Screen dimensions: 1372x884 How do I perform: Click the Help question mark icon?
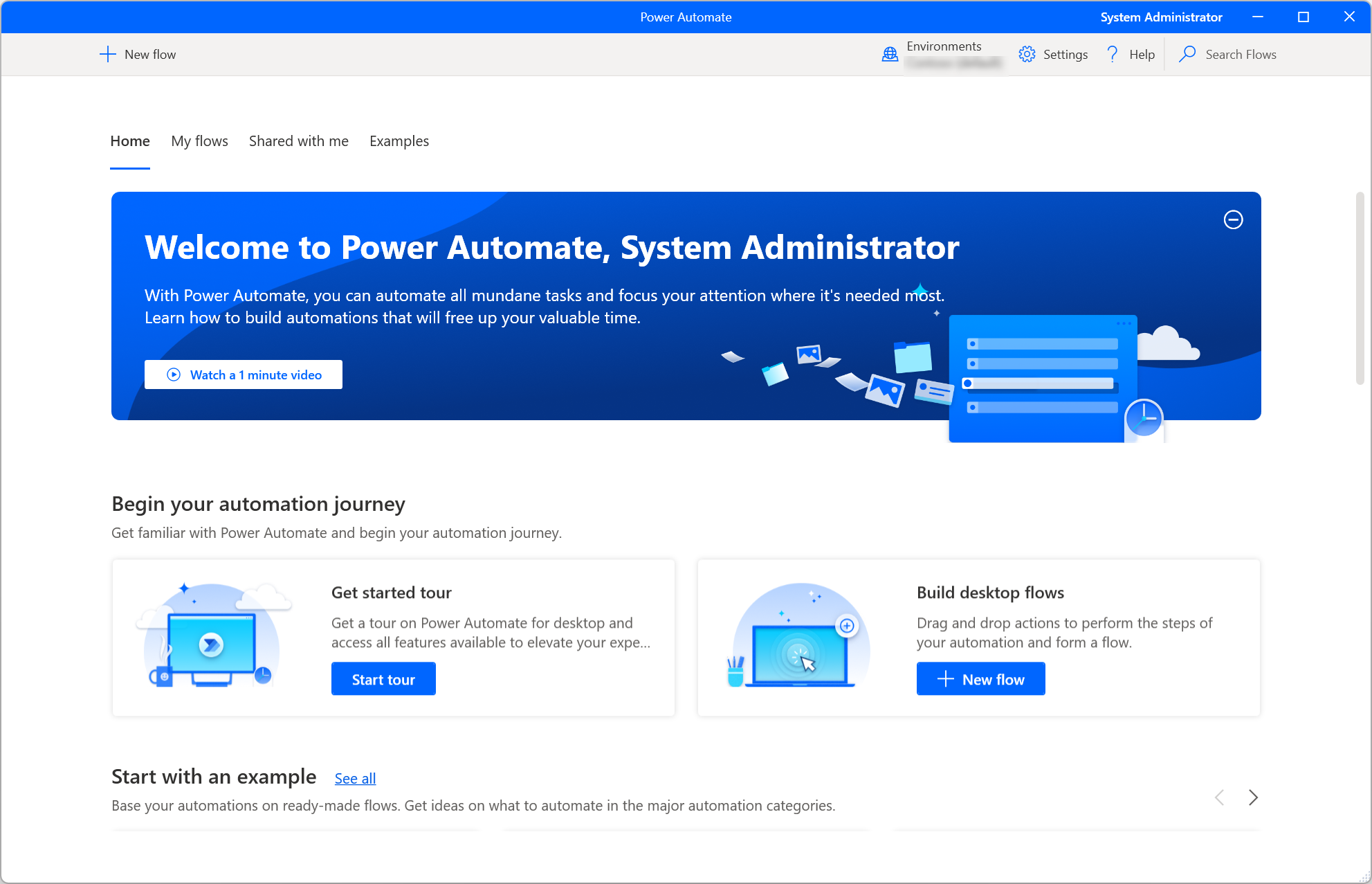[x=1112, y=54]
